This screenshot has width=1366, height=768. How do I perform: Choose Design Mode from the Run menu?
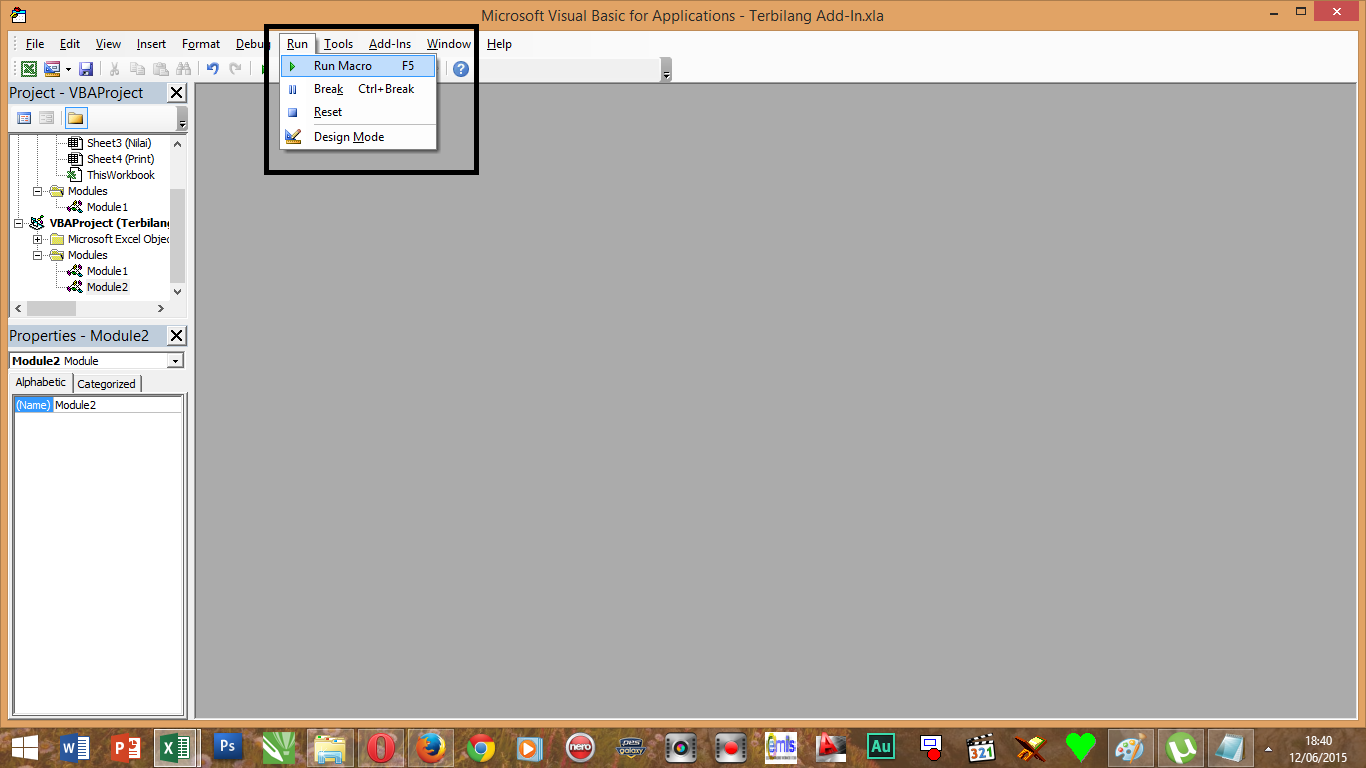(x=358, y=137)
